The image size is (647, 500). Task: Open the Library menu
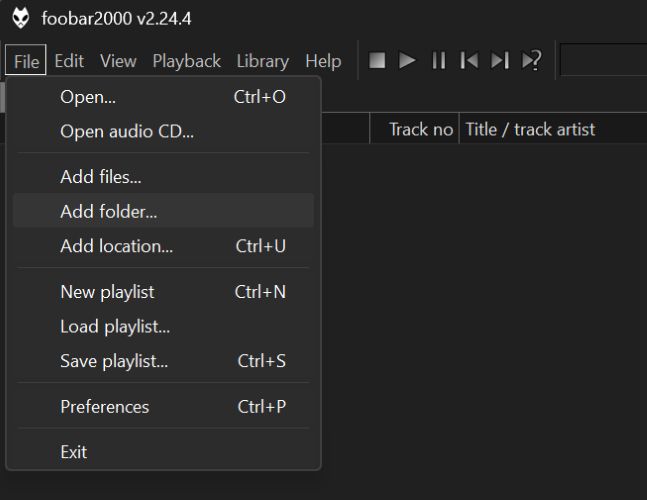262,61
